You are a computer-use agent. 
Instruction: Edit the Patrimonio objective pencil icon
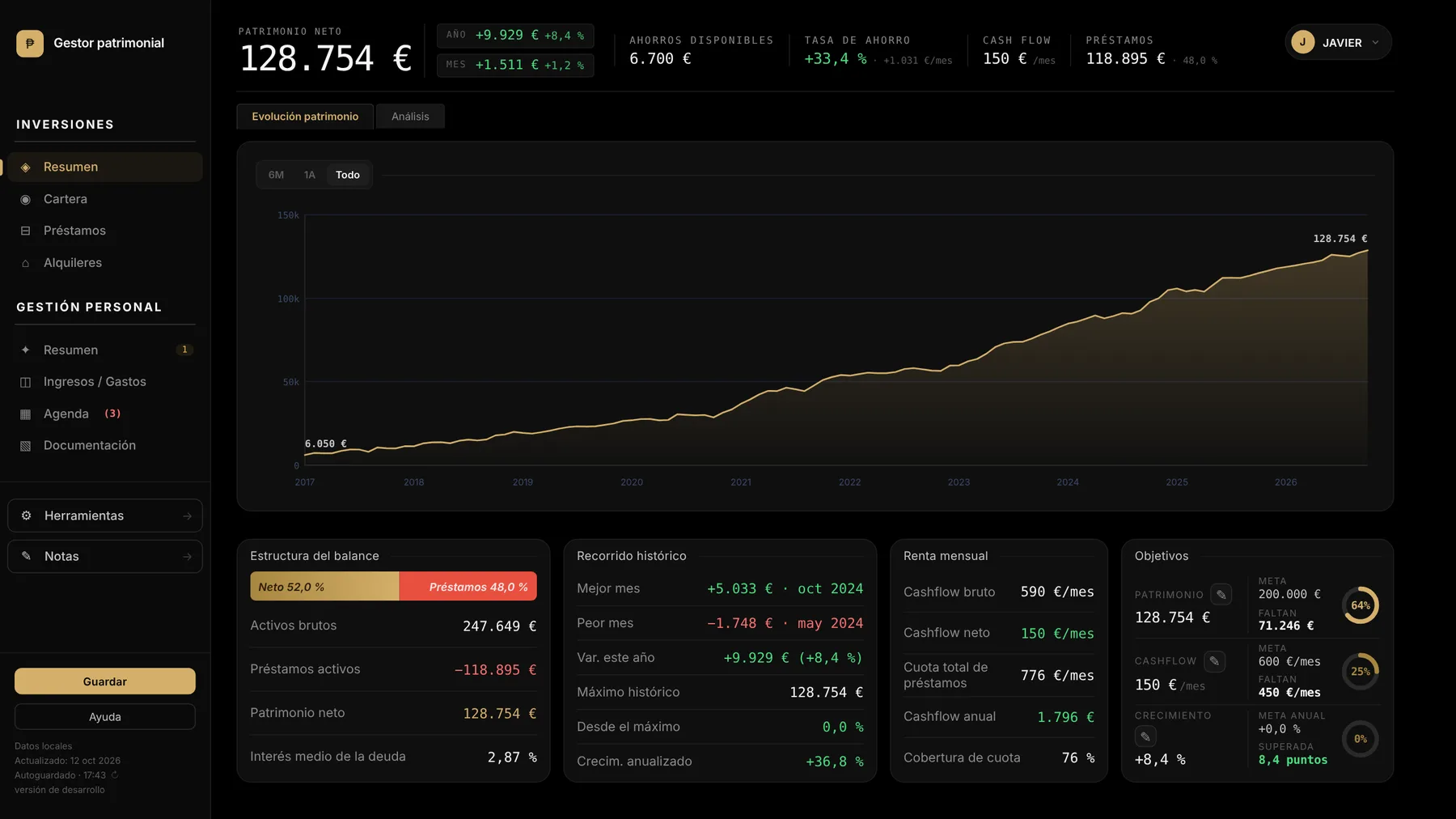[1221, 595]
